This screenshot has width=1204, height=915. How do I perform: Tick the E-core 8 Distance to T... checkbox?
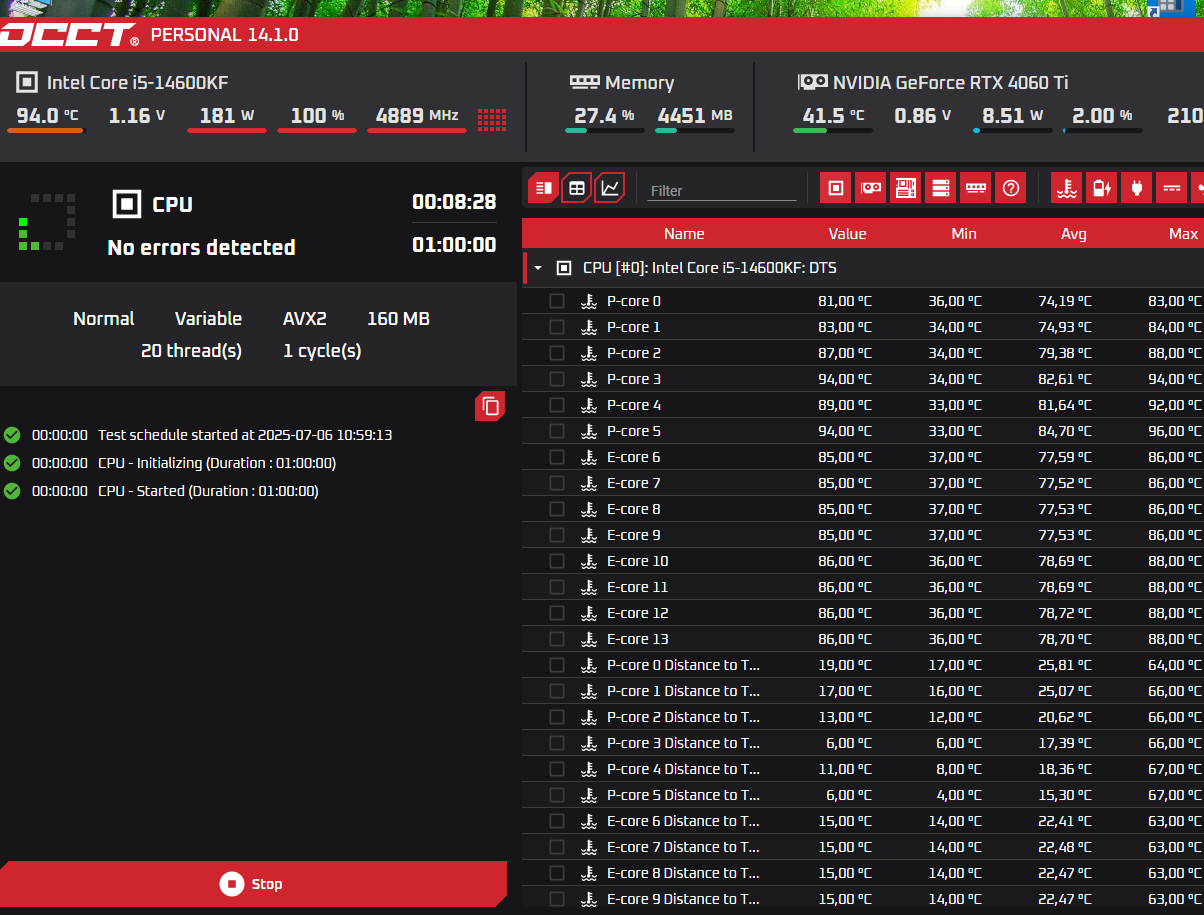557,873
